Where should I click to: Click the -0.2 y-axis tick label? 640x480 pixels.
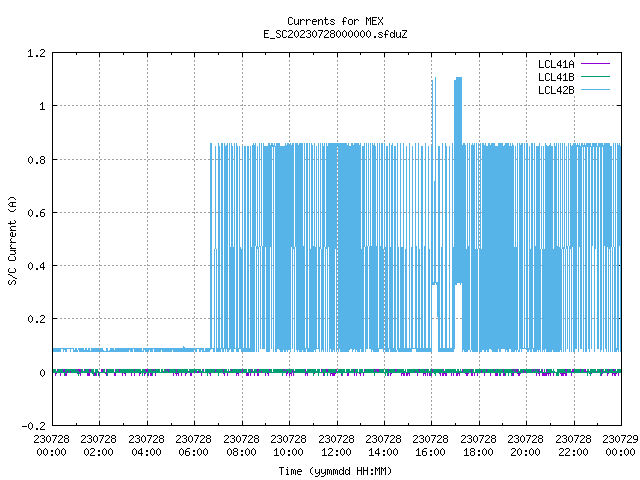pyautogui.click(x=33, y=426)
